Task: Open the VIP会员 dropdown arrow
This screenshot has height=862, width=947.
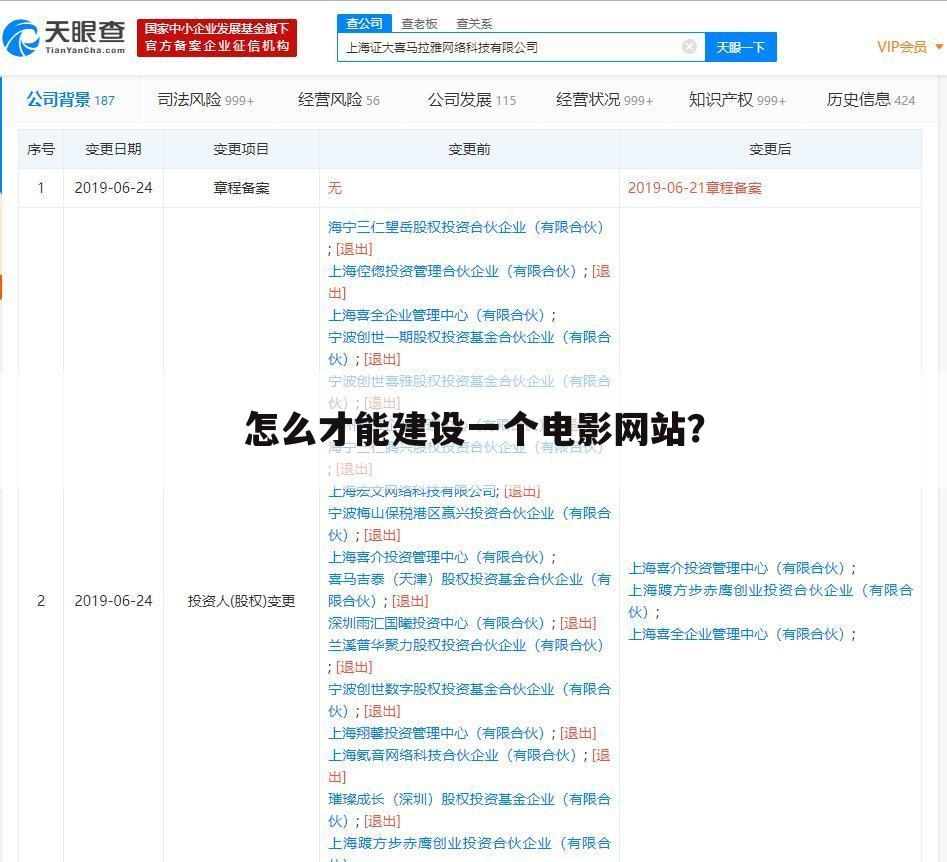Action: (939, 47)
